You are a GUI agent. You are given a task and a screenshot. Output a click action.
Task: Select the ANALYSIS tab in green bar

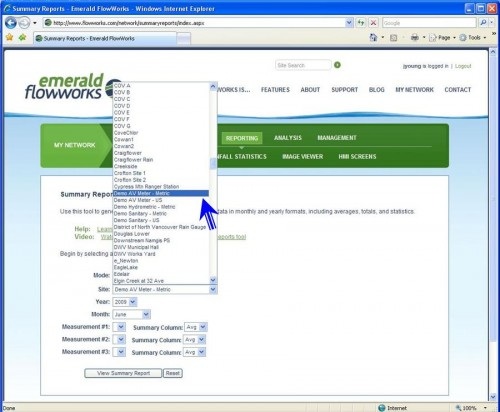pos(287,138)
